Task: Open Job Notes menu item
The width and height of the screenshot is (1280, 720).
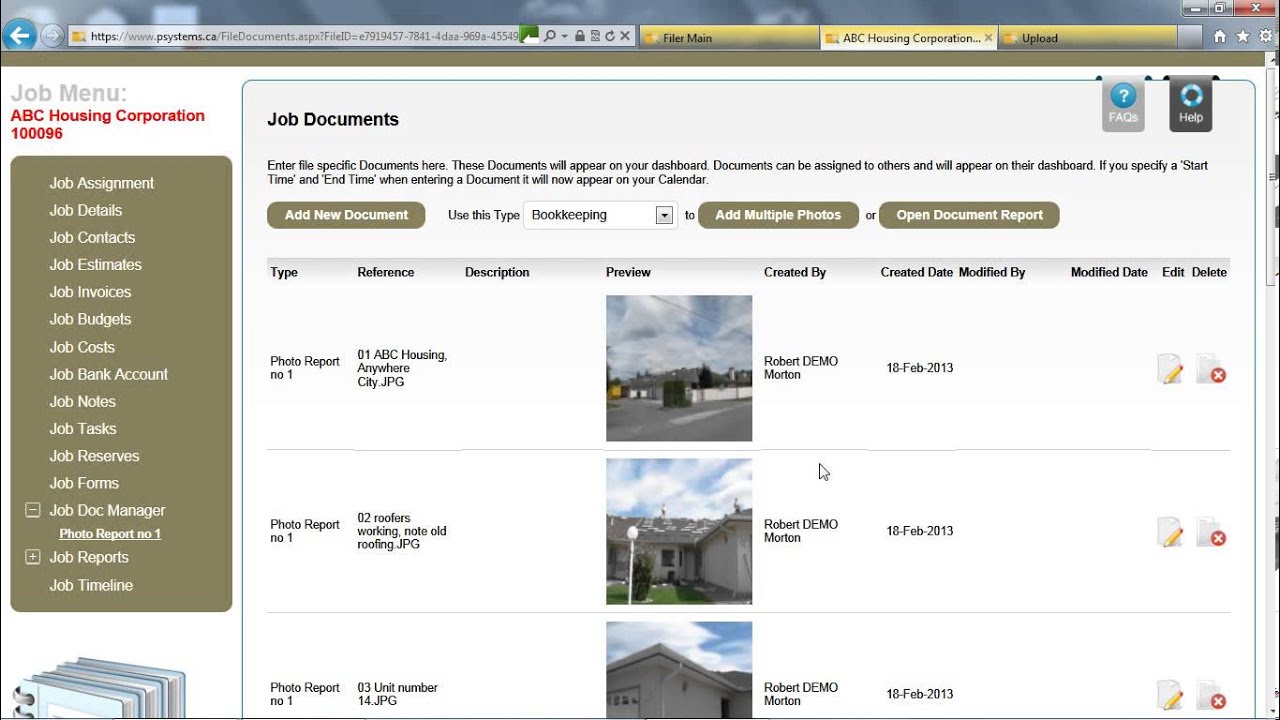Action: point(83,401)
